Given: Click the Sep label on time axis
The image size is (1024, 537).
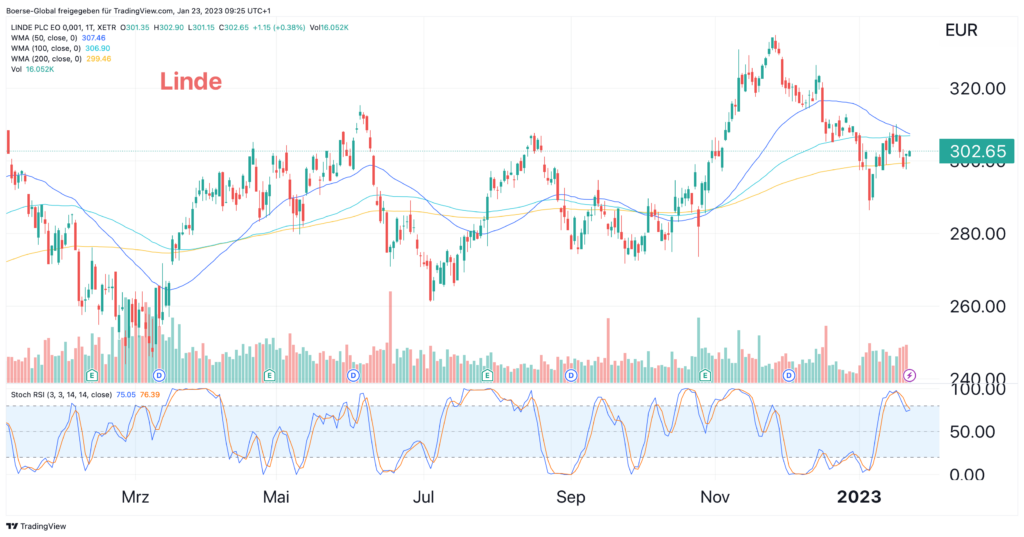Looking at the screenshot, I should [x=571, y=497].
